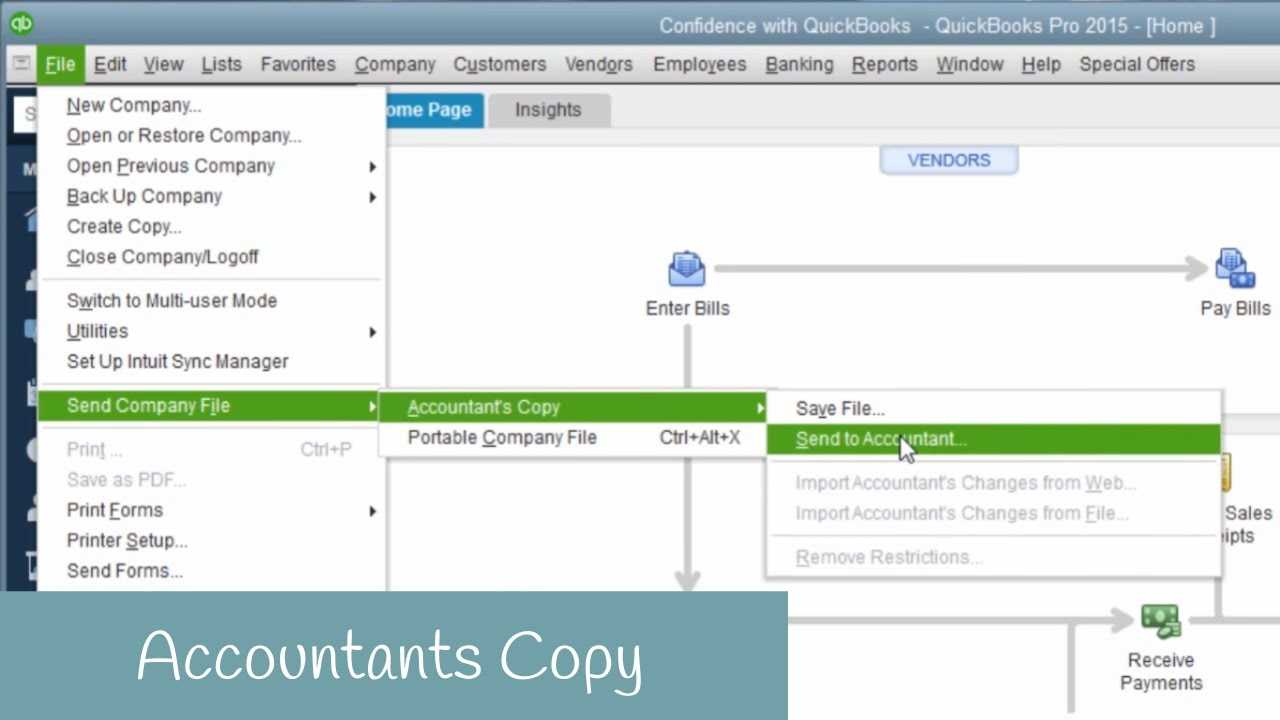Switch to the Home Page tab
This screenshot has width=1280, height=720.
(434, 110)
